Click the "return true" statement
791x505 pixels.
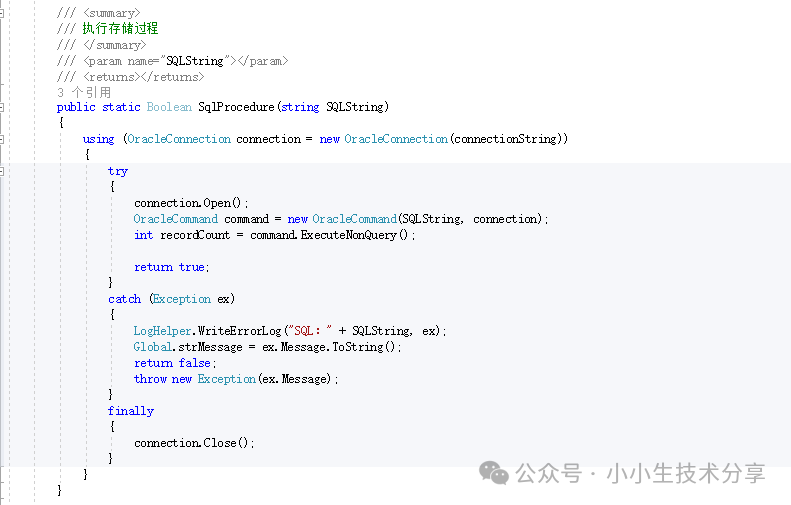click(171, 267)
